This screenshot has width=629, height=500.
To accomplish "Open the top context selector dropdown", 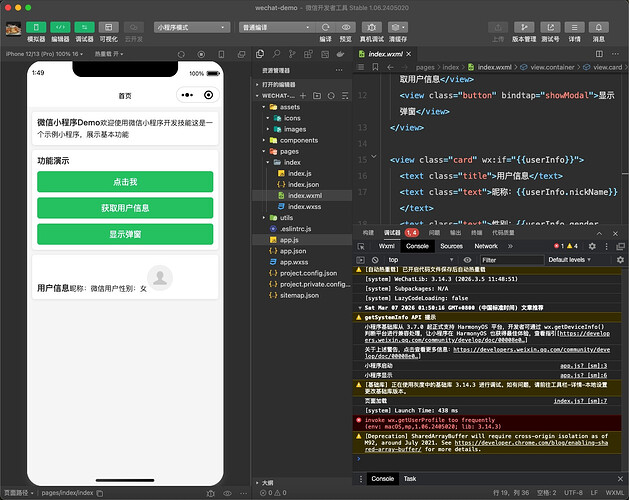I will pos(421,260).
